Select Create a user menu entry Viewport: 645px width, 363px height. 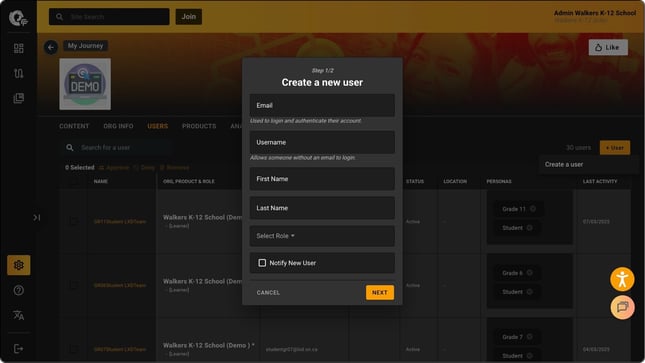click(564, 164)
